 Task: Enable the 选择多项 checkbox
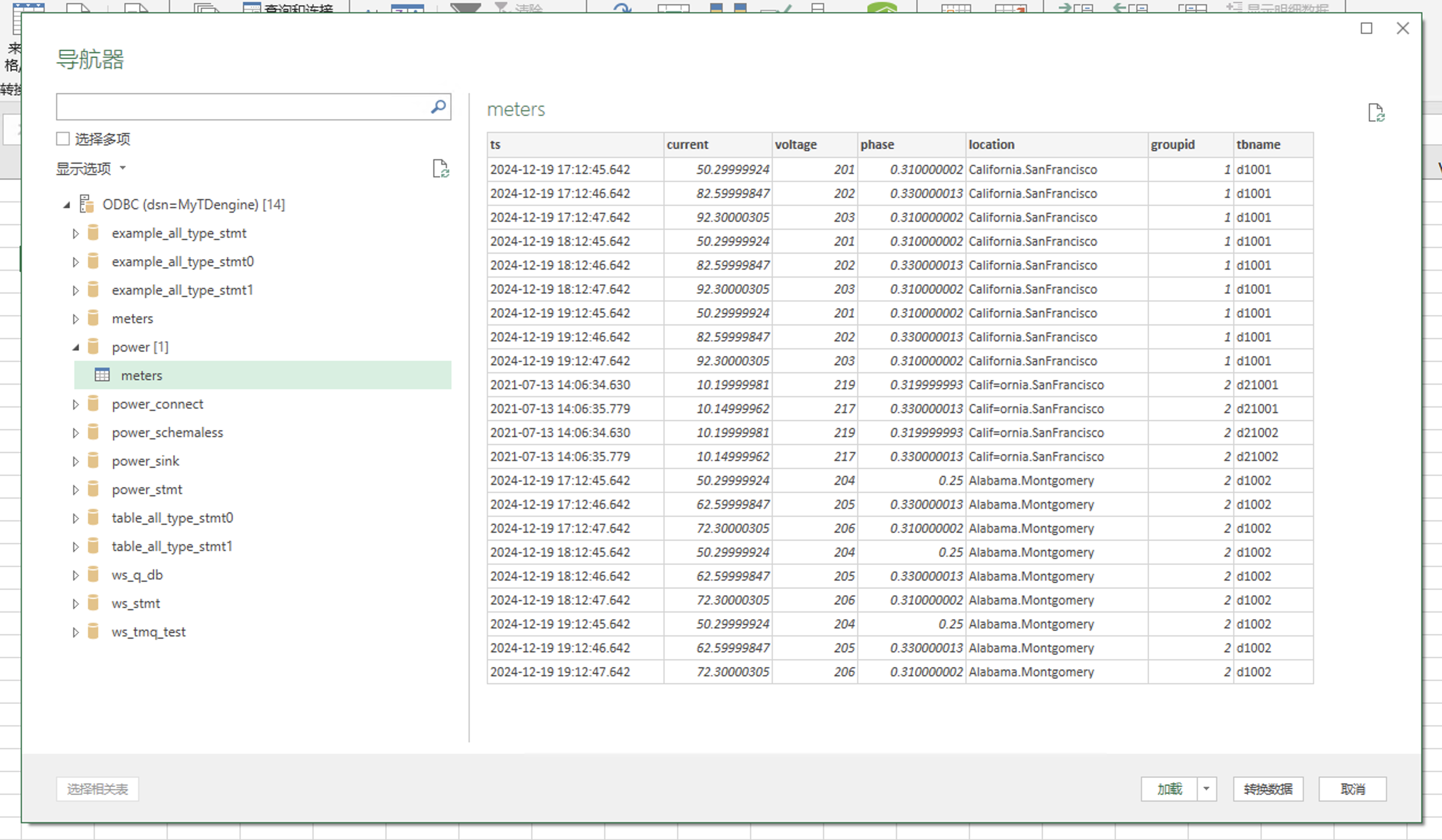(x=63, y=139)
